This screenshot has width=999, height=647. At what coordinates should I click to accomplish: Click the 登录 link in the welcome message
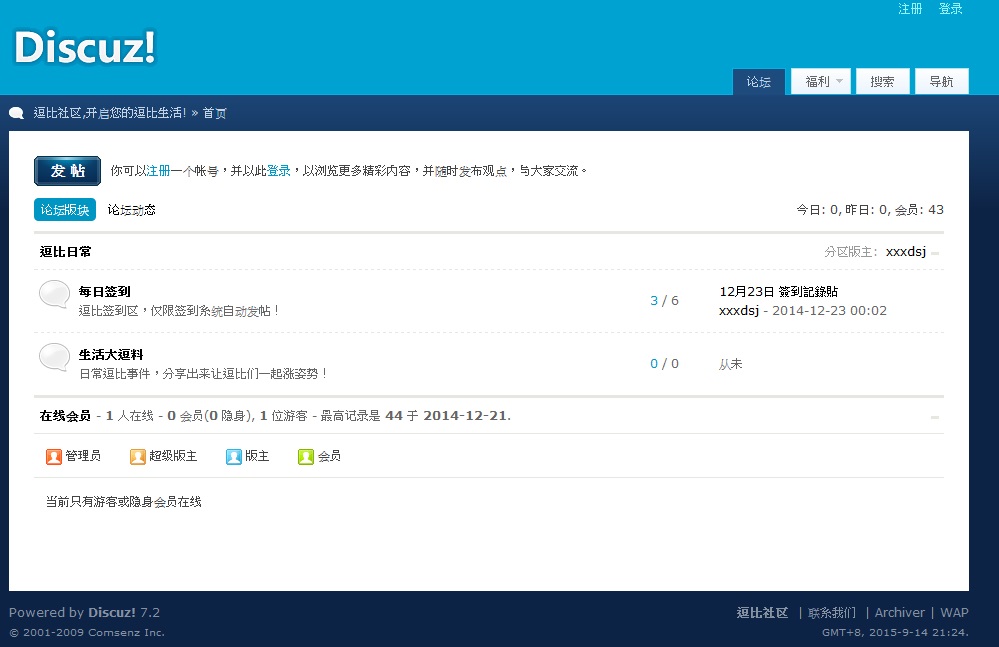(278, 171)
